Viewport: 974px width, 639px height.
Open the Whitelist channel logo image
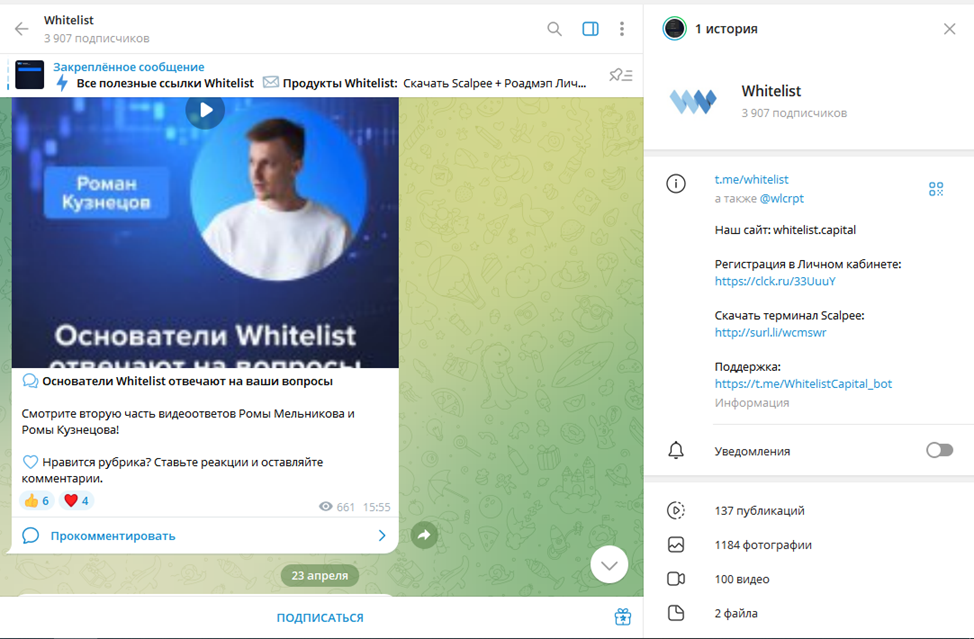693,101
